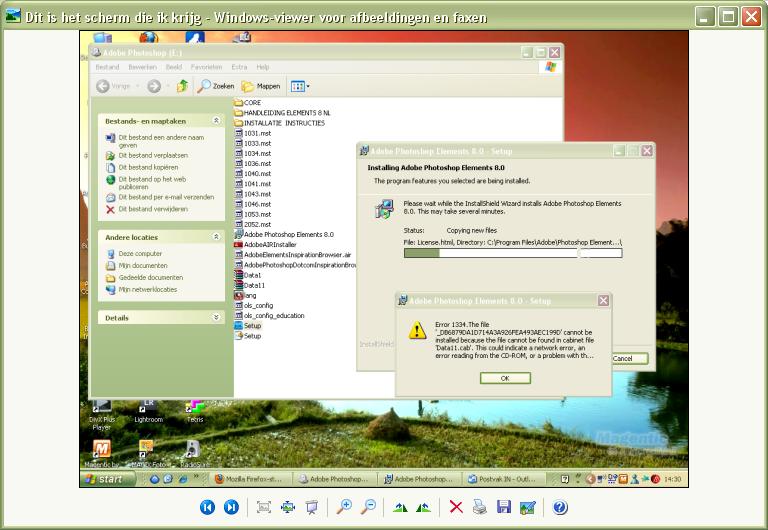Screen dimensions: 768x530
Task: Rotate image clockwise in viewer
Action: [x=400, y=507]
